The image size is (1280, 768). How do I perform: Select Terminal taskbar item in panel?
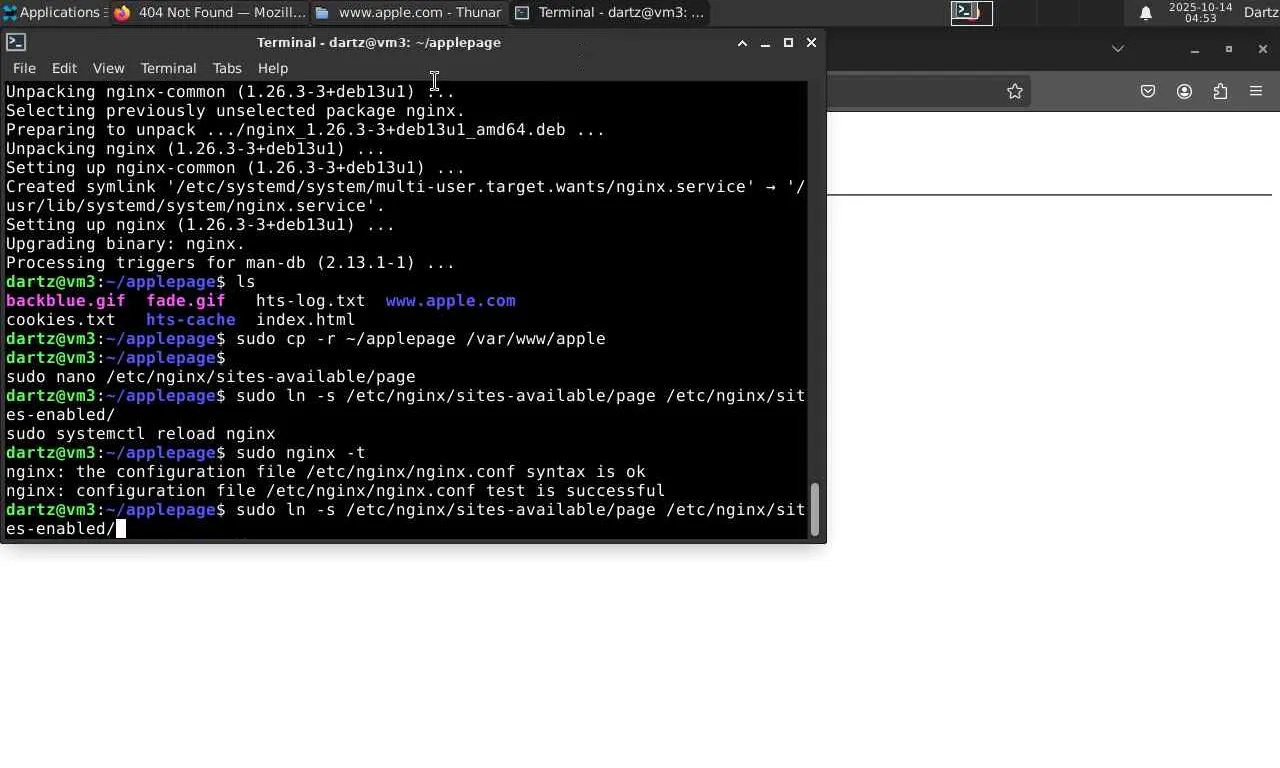609,12
